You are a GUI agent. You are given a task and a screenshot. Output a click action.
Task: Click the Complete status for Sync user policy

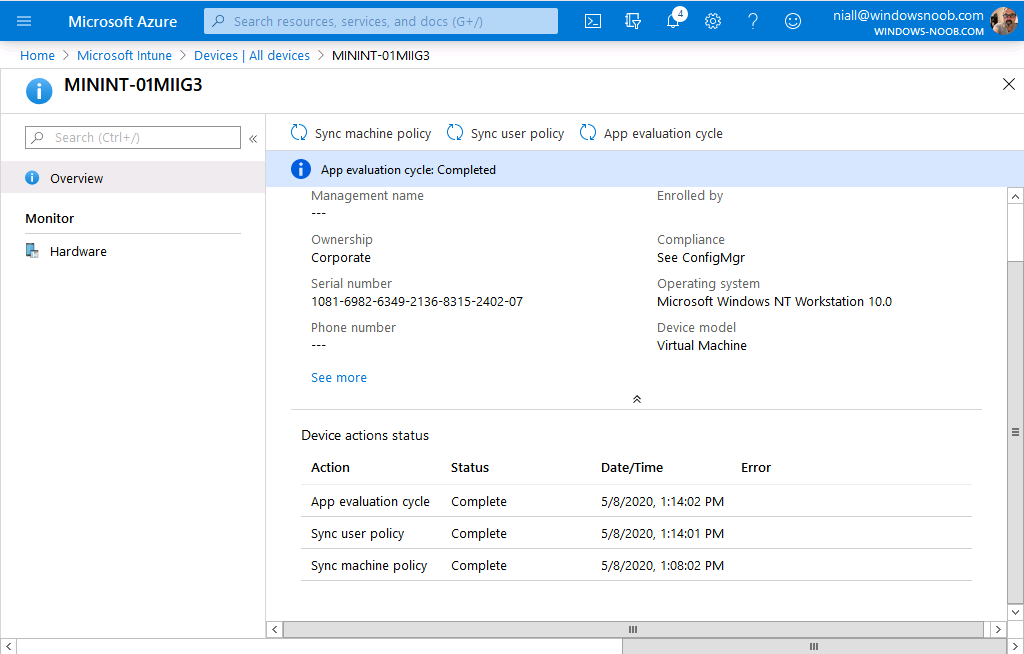coord(479,533)
